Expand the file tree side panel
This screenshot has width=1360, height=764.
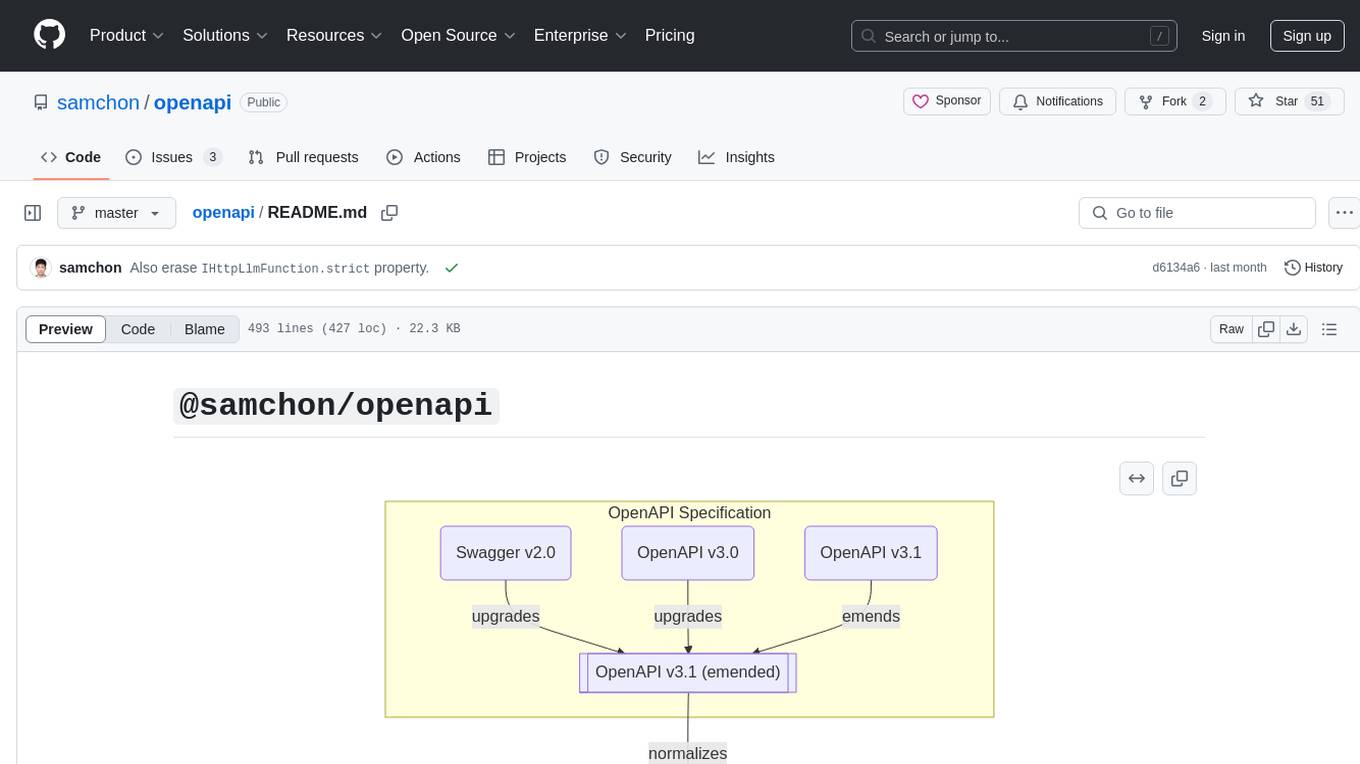33,213
